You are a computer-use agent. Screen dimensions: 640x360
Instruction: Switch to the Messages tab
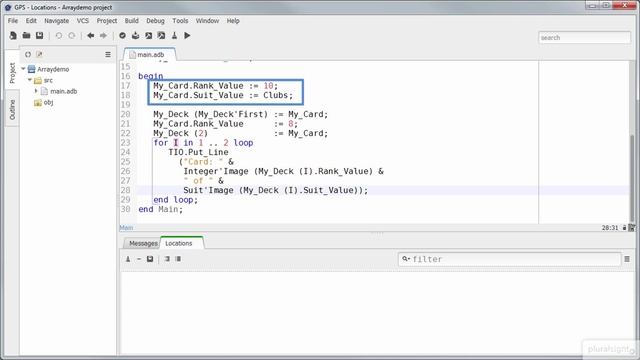[142, 243]
